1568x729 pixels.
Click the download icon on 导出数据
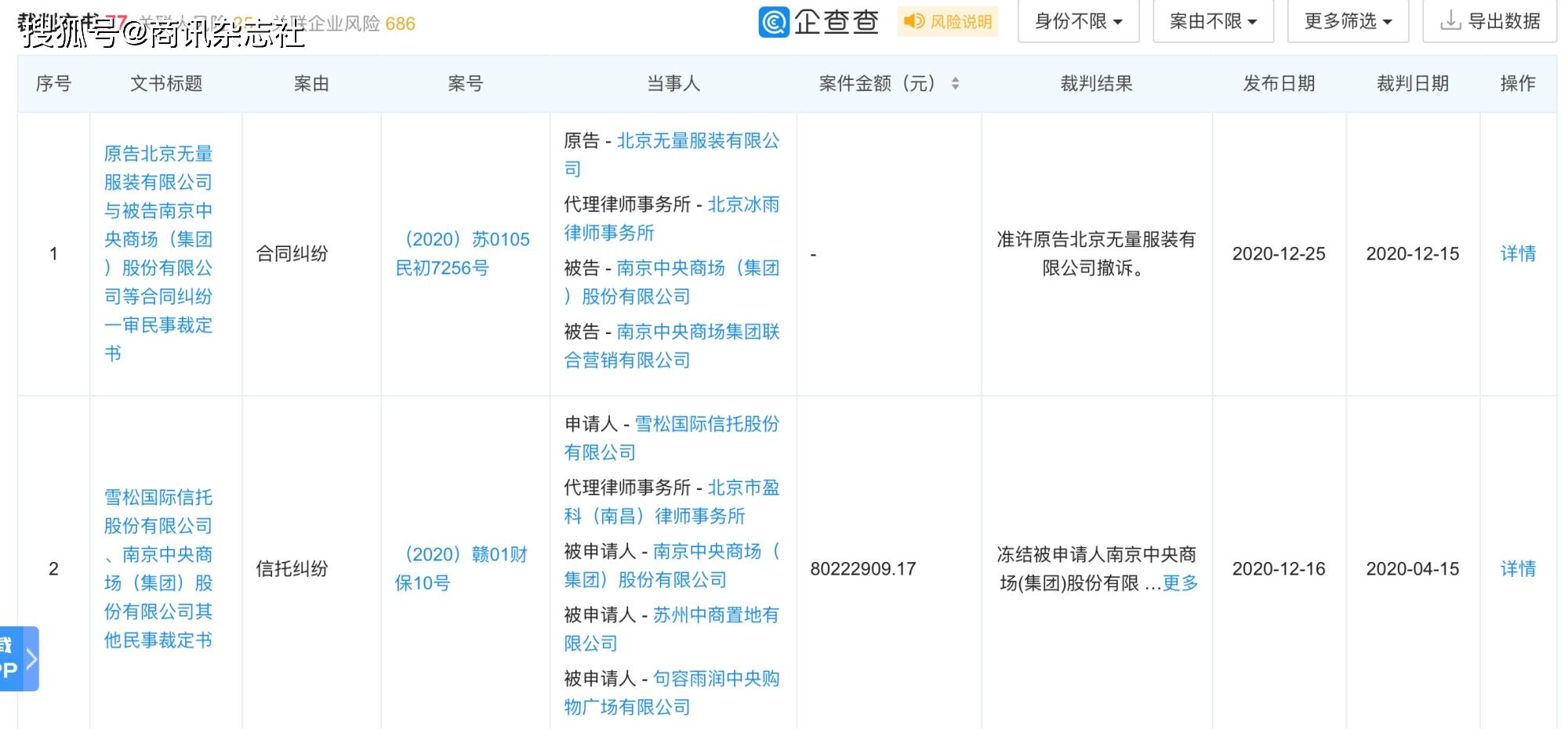click(x=1450, y=21)
